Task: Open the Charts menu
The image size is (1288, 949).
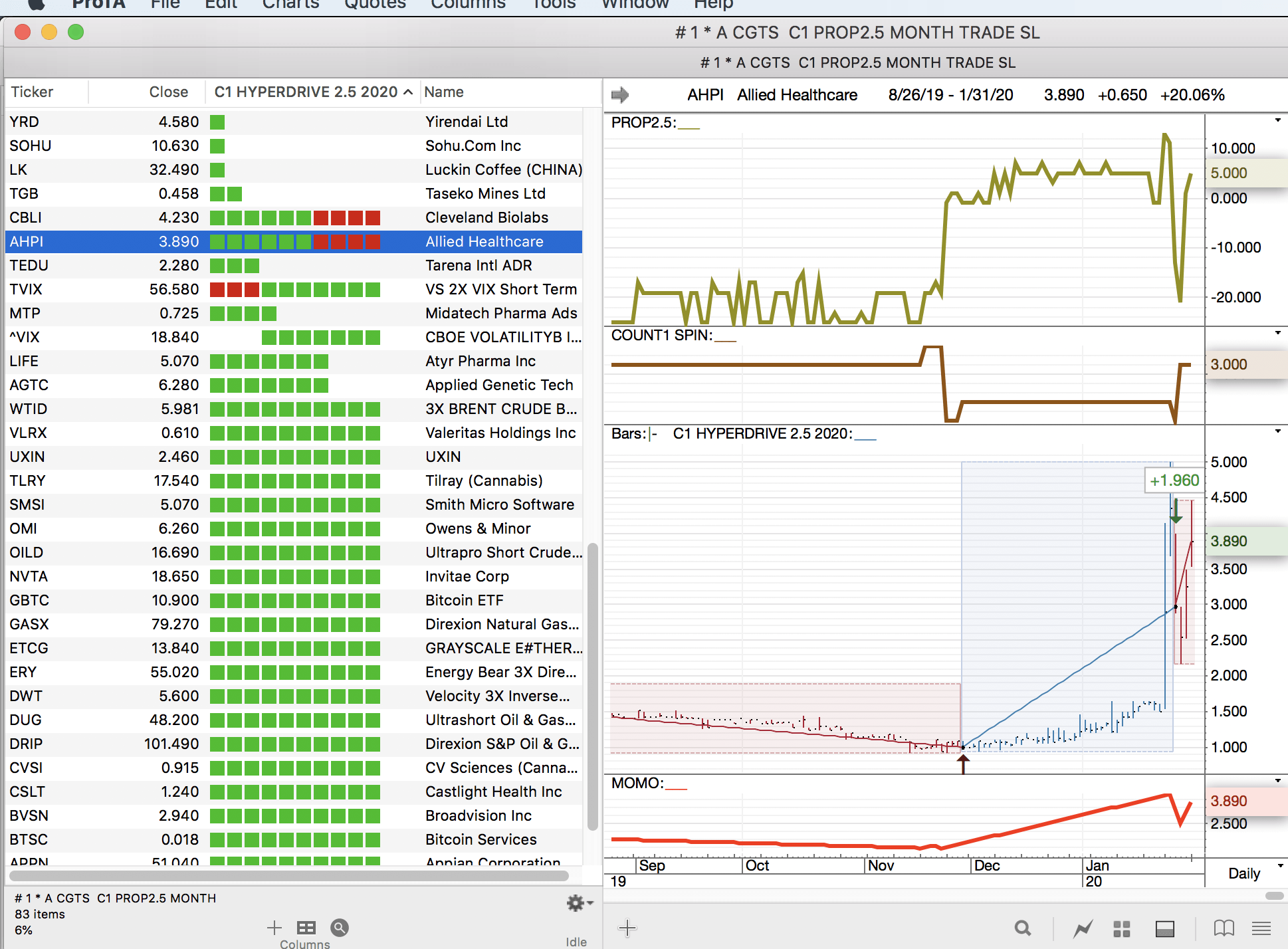Action: click(290, 5)
